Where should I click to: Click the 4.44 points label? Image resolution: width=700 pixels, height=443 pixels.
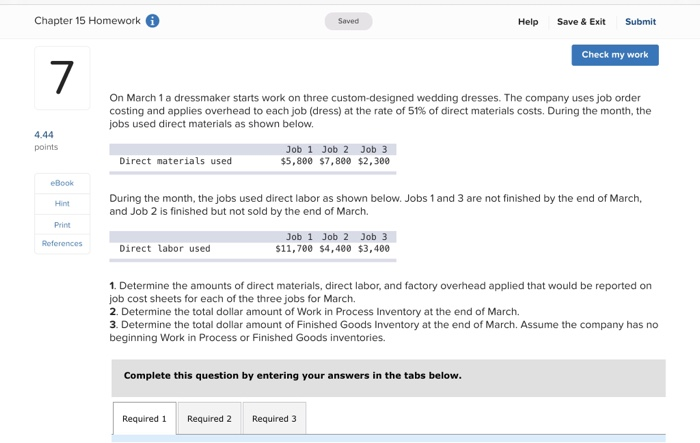[x=46, y=140]
